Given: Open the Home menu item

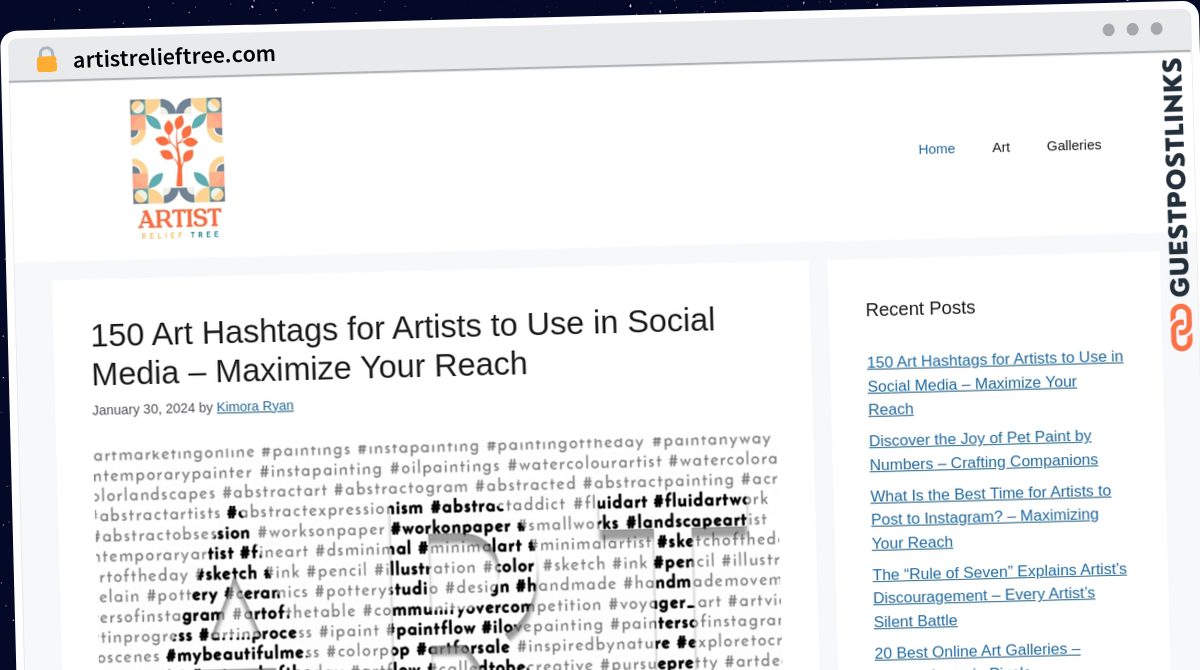Looking at the screenshot, I should point(936,149).
